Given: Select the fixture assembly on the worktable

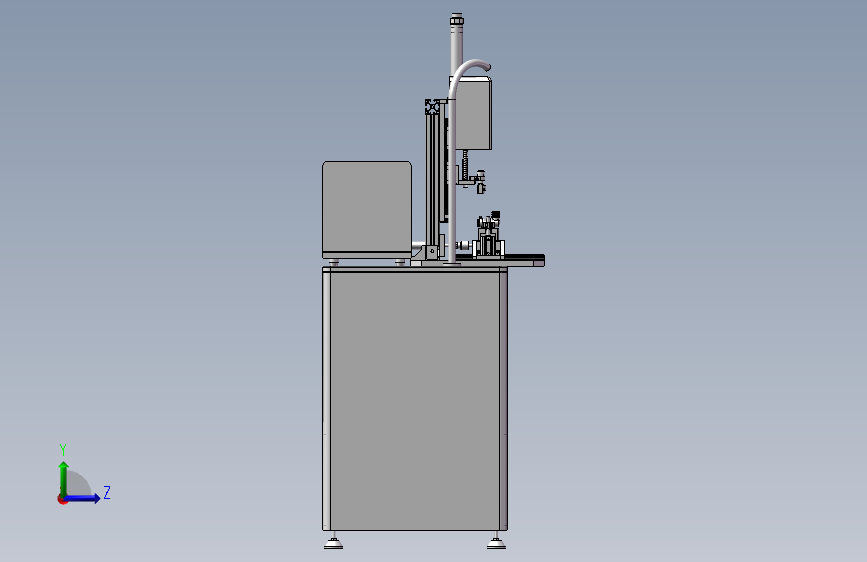Looking at the screenshot, I should [489, 237].
